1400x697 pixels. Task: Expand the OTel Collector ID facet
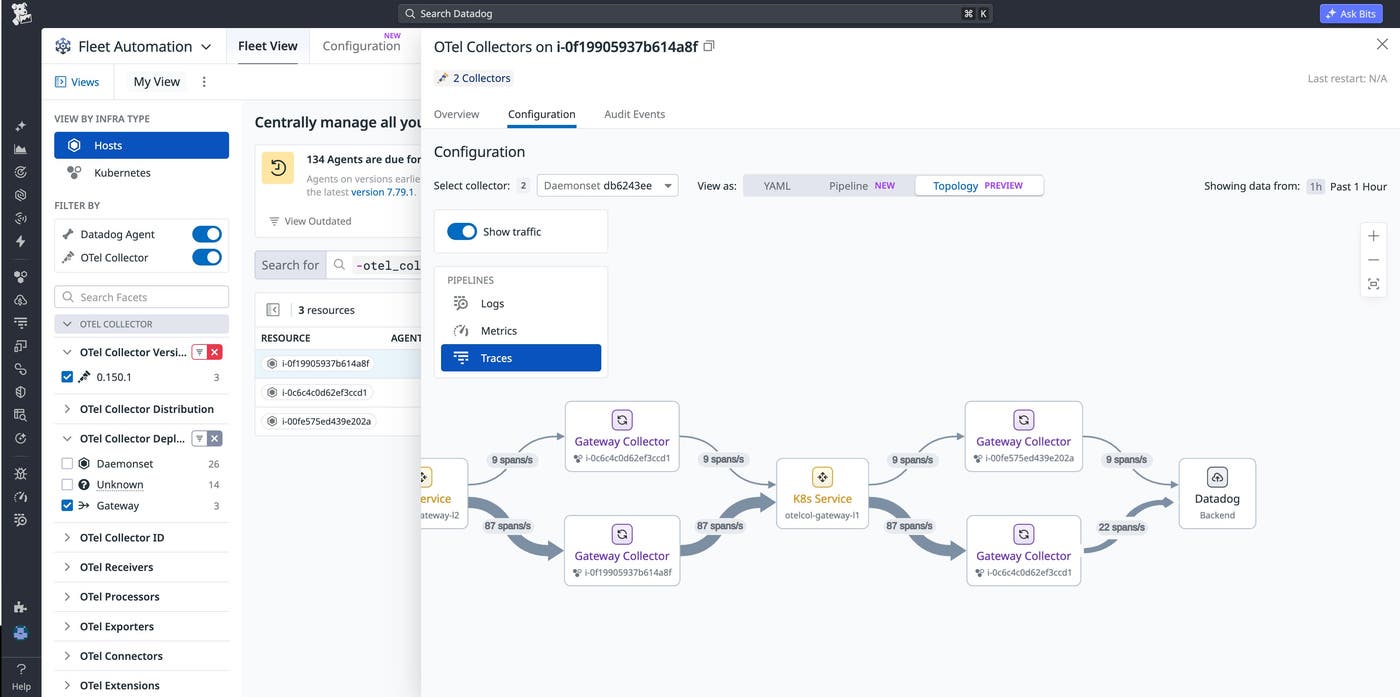(x=67, y=538)
